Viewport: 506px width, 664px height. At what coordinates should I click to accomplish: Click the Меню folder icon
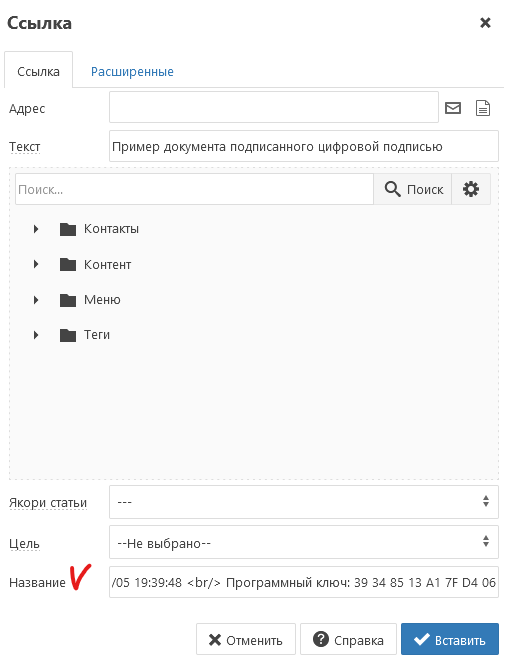(x=68, y=300)
